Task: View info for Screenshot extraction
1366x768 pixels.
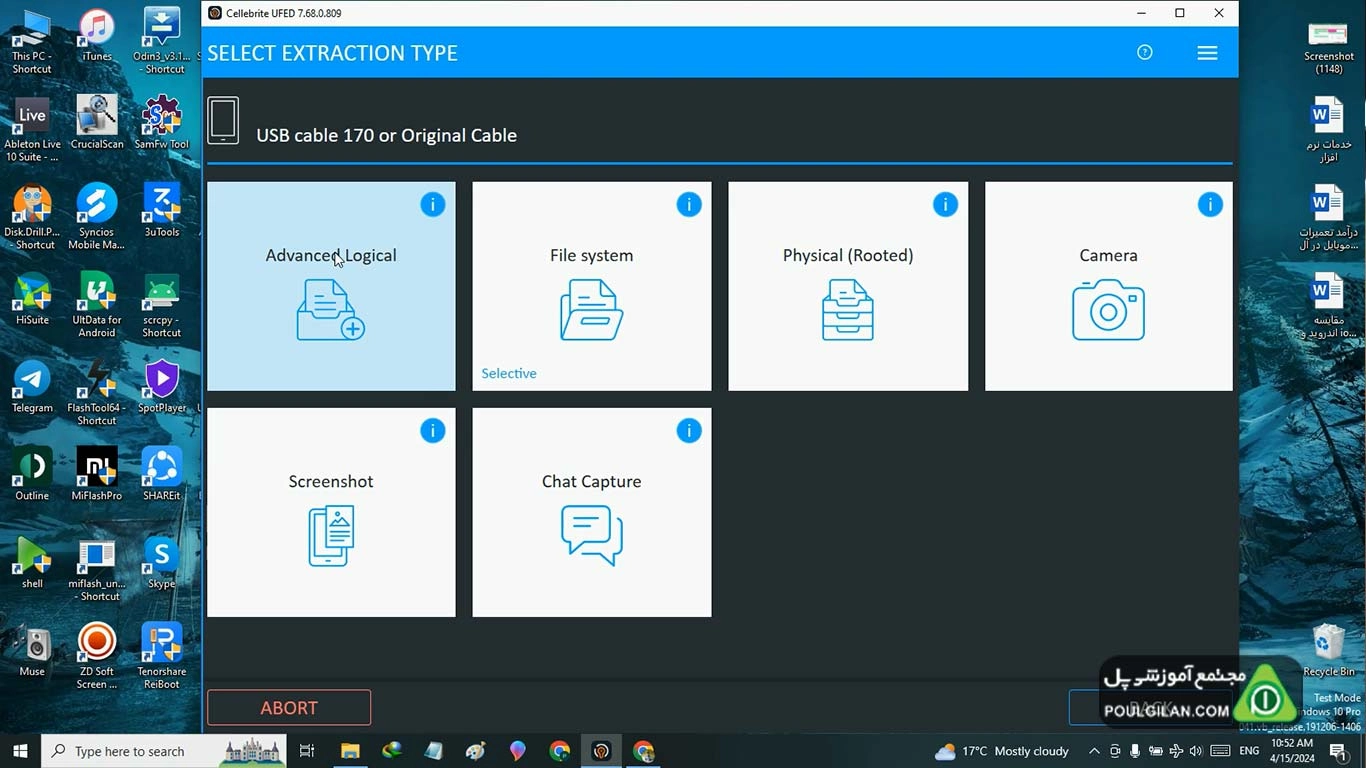Action: pyautogui.click(x=432, y=431)
